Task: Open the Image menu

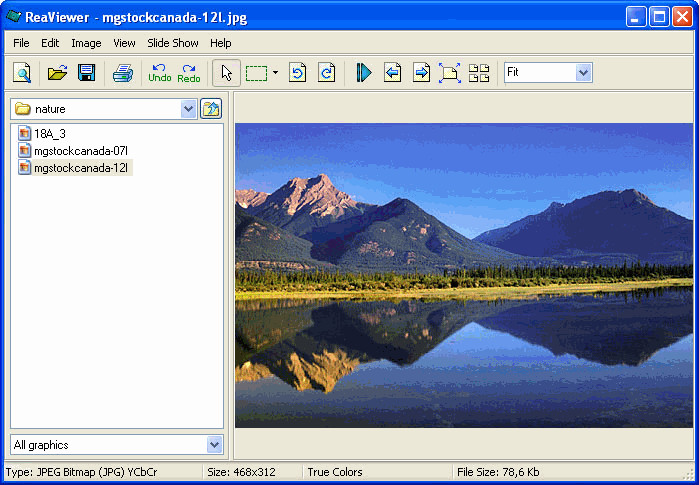Action: point(86,43)
